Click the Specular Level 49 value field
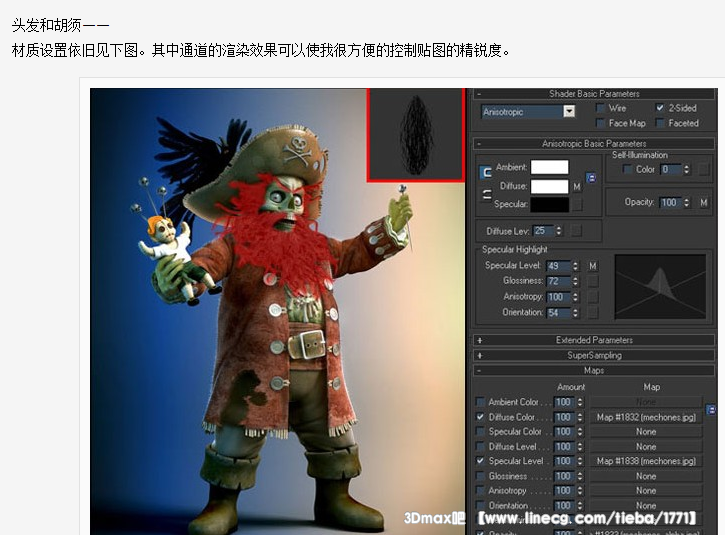This screenshot has width=725, height=535. [559, 266]
